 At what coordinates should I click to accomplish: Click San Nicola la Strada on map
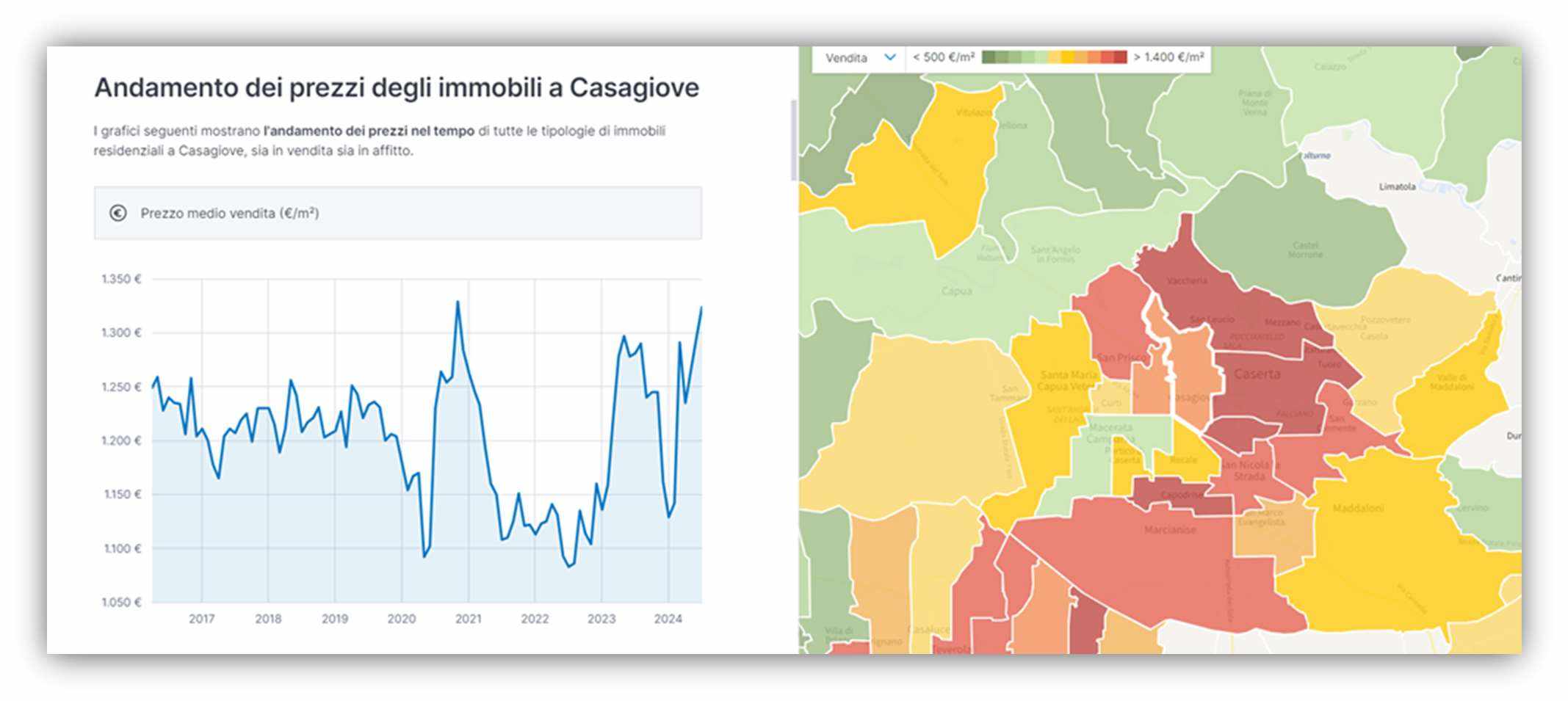coord(1249,471)
